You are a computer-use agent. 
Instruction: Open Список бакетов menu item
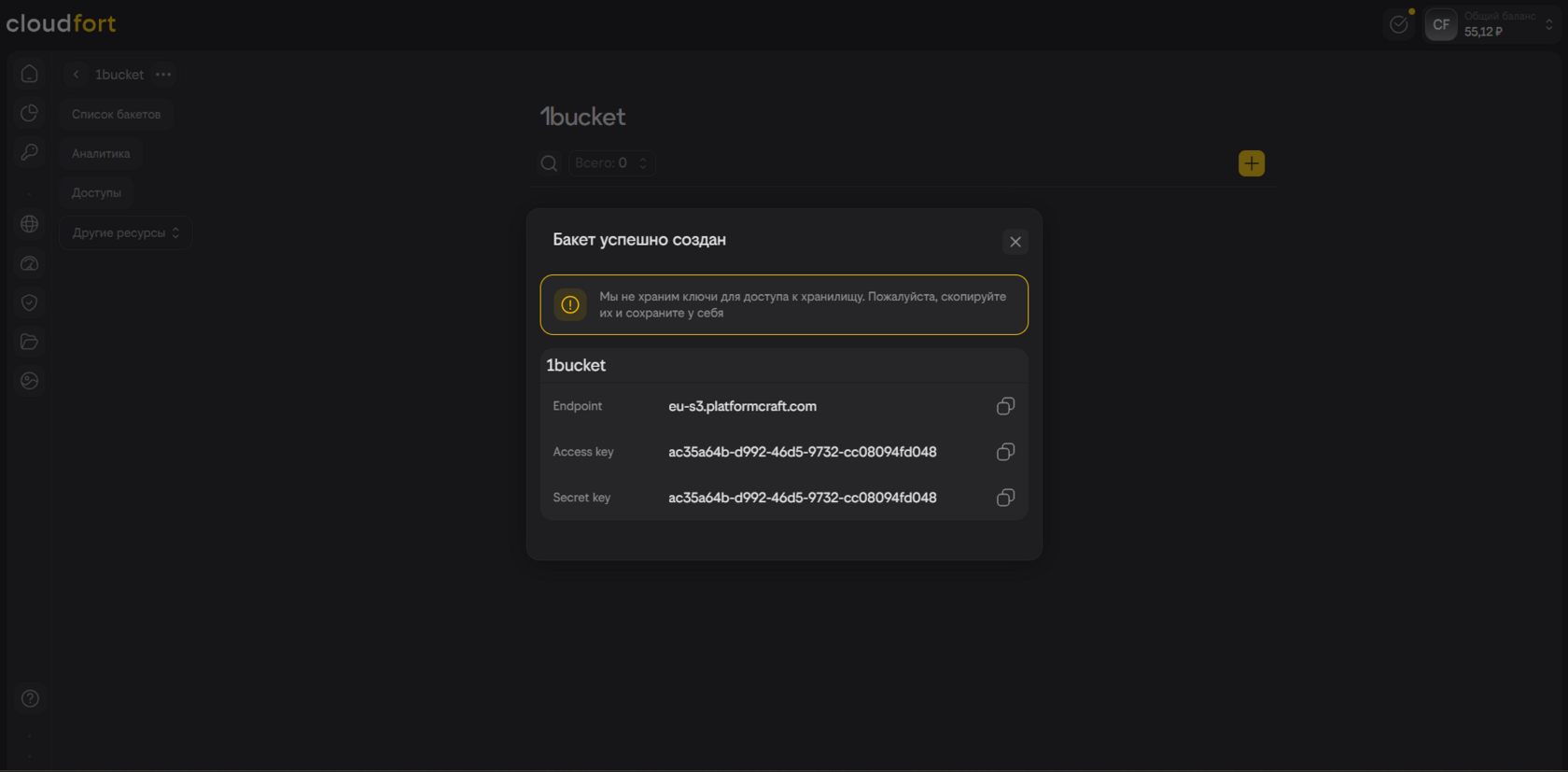tap(116, 114)
